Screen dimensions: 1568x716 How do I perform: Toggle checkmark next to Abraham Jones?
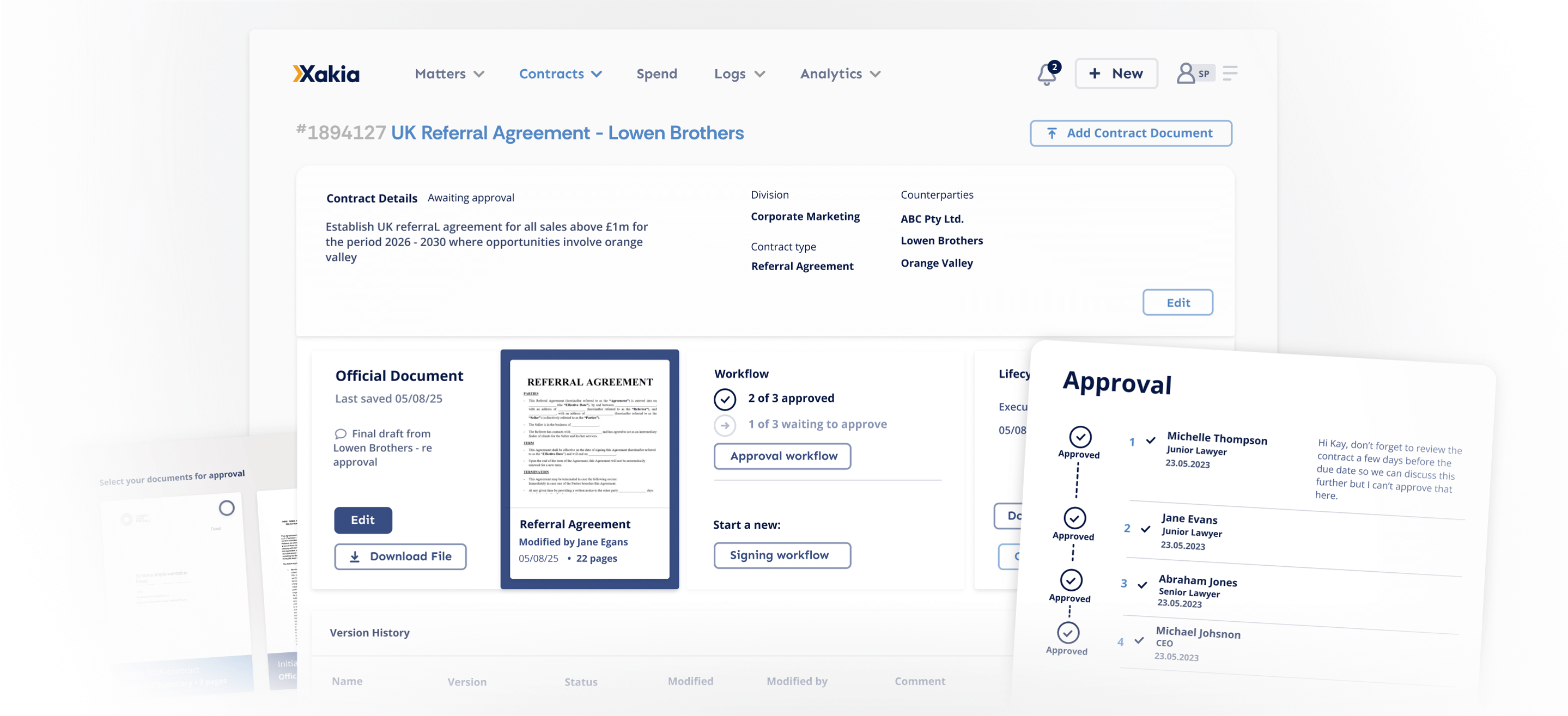(x=1142, y=585)
